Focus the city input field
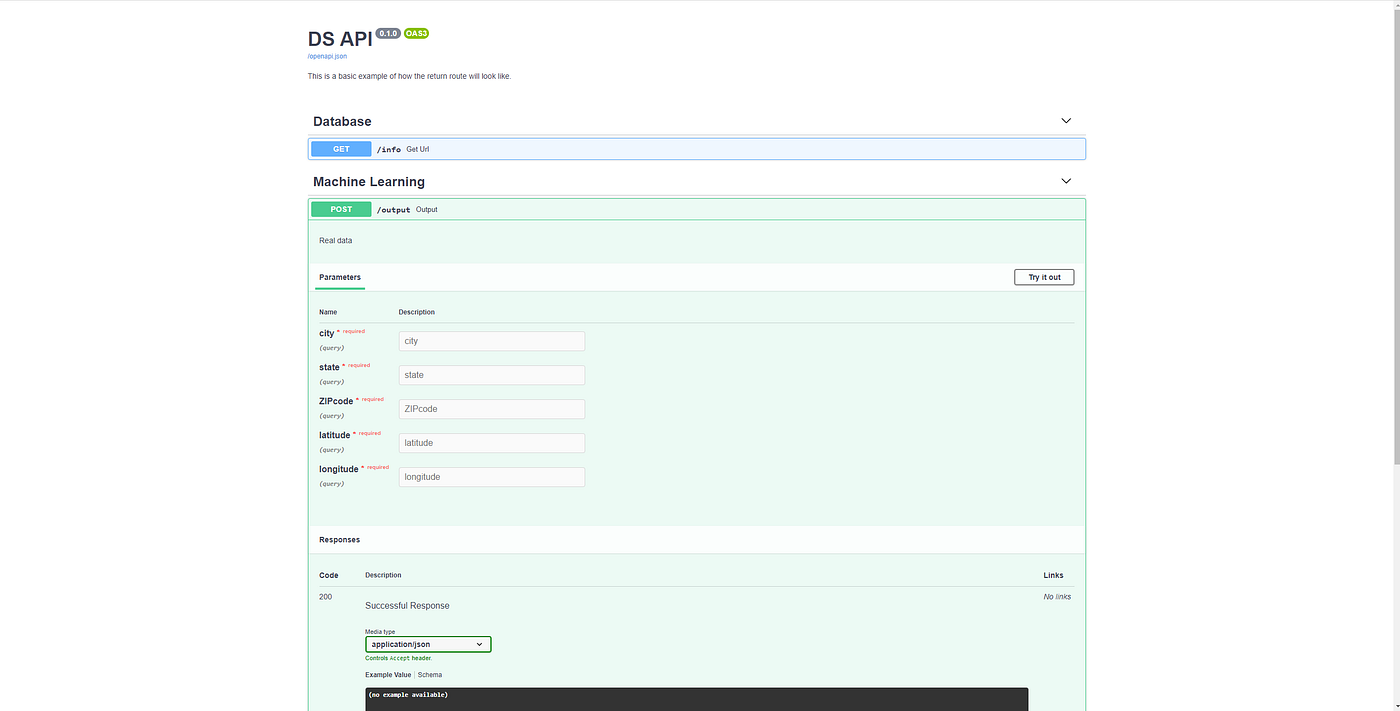The image size is (1400, 711). [x=492, y=341]
